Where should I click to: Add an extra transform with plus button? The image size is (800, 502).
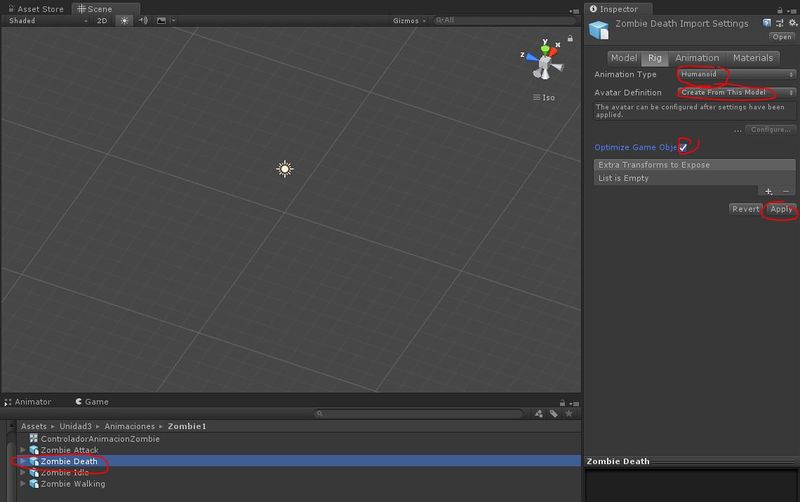coord(768,191)
